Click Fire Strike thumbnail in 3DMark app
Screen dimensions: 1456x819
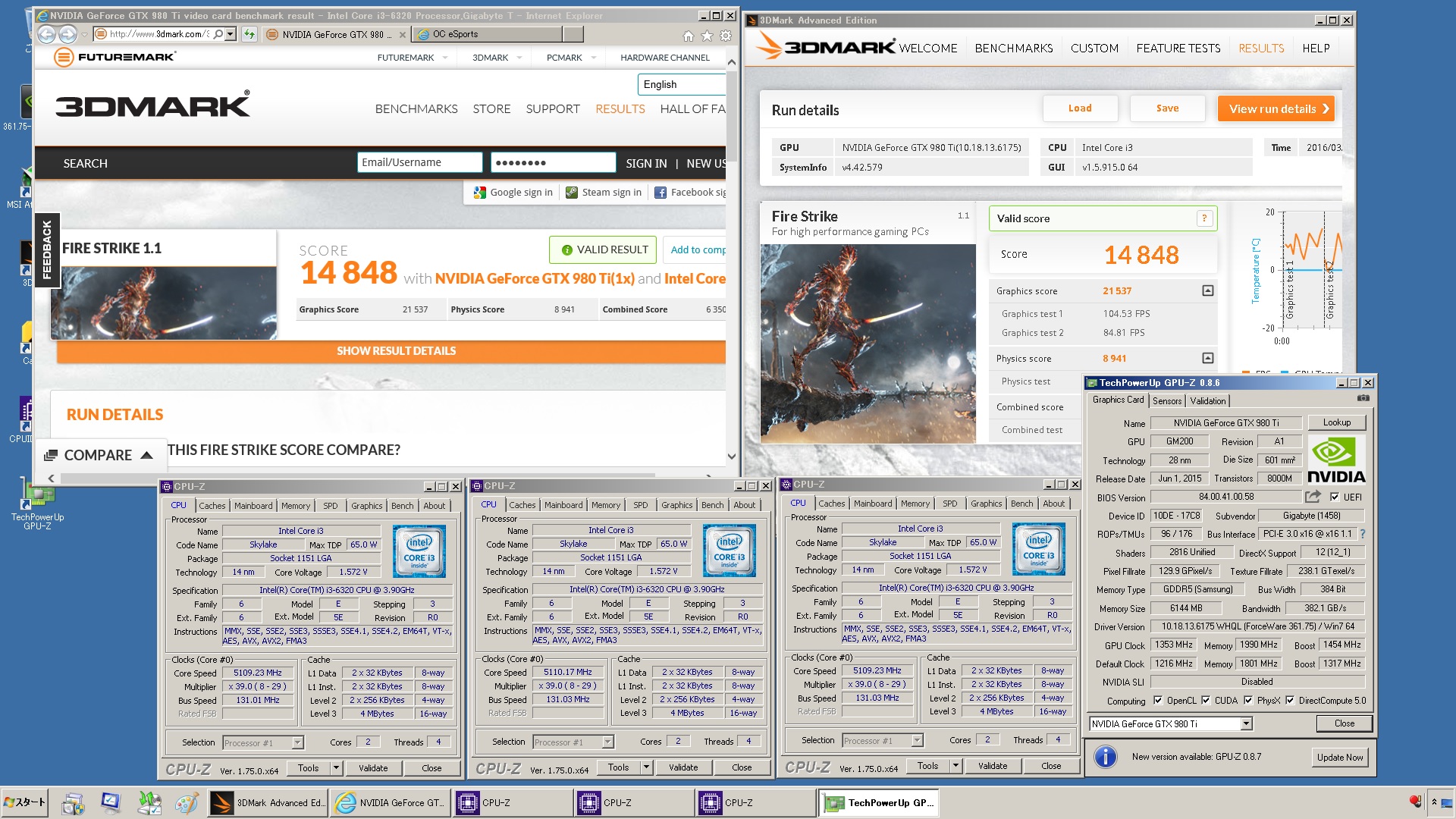click(868, 344)
